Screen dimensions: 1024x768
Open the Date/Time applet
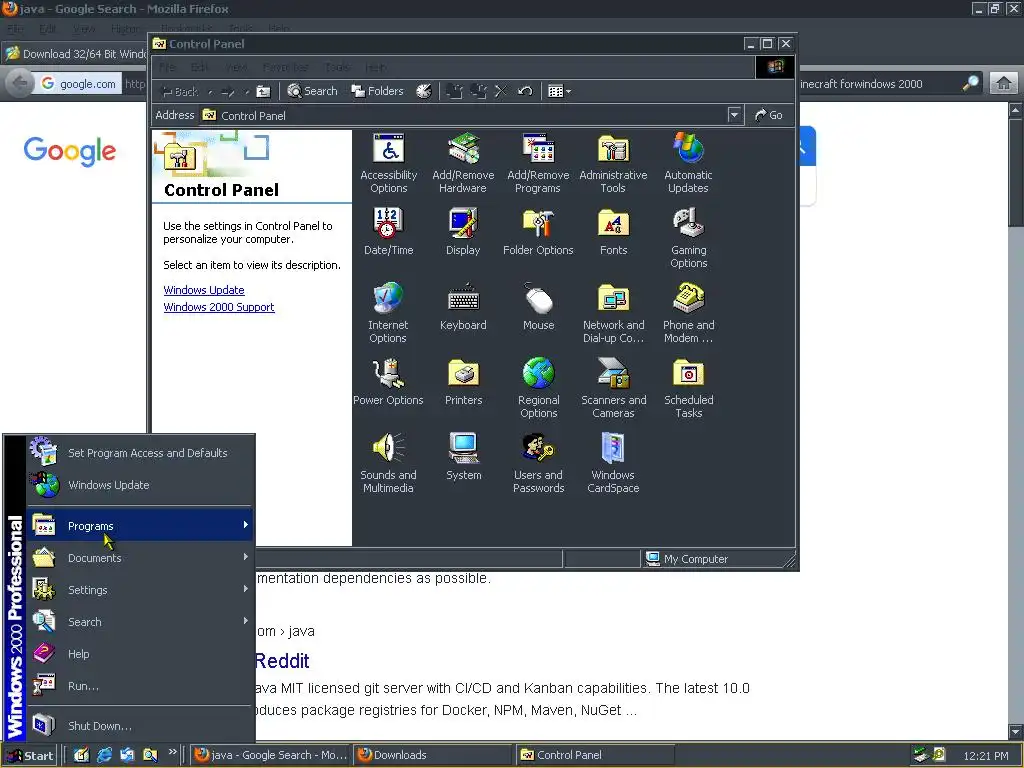click(389, 232)
